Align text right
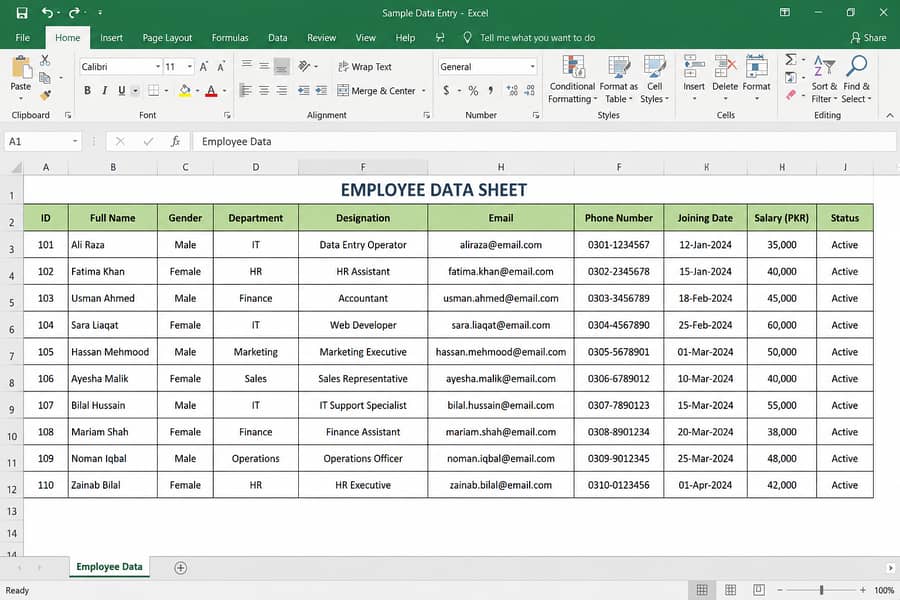This screenshot has width=900, height=600. tap(281, 90)
